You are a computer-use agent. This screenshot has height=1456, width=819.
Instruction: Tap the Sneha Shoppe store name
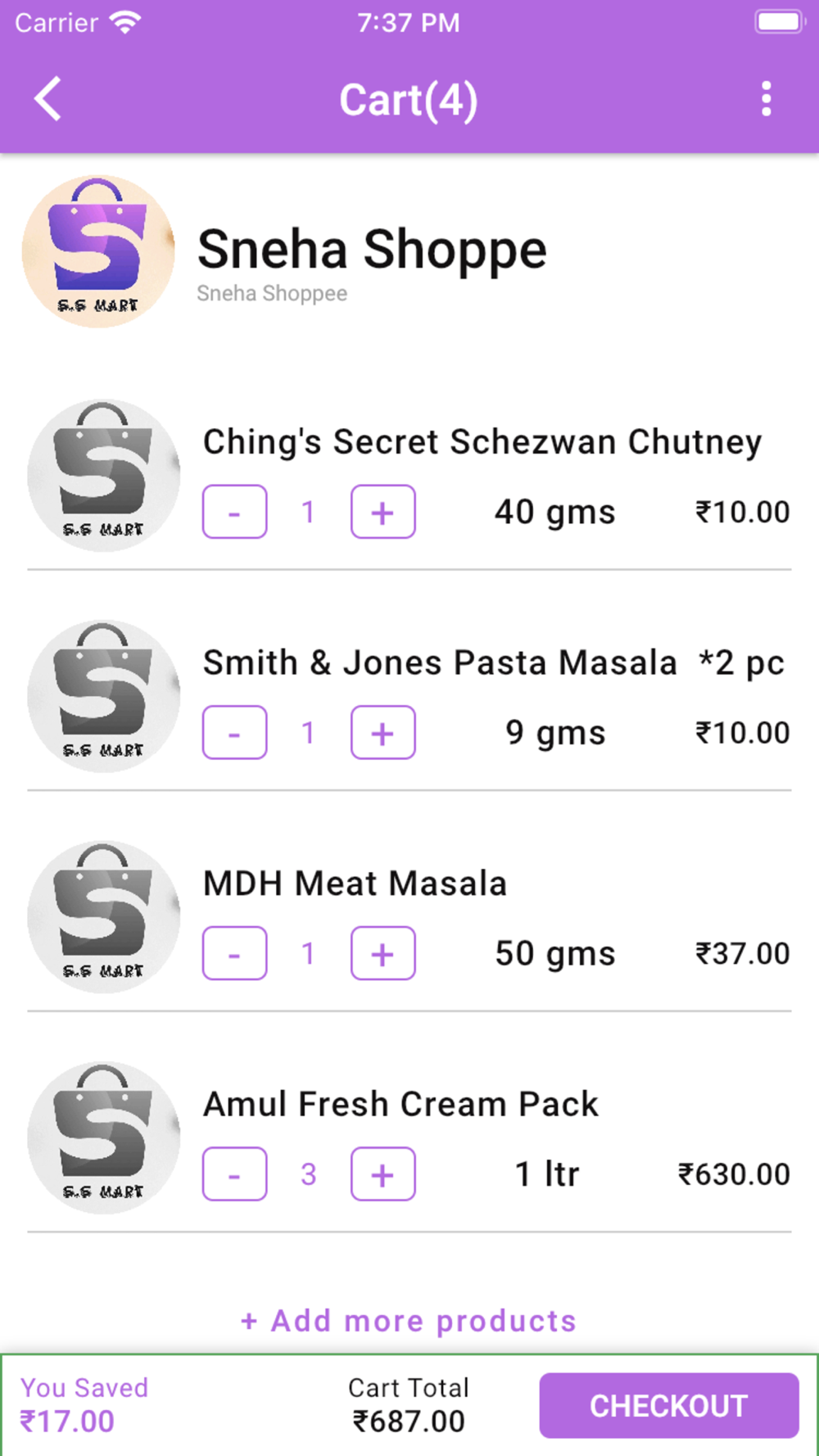click(372, 249)
